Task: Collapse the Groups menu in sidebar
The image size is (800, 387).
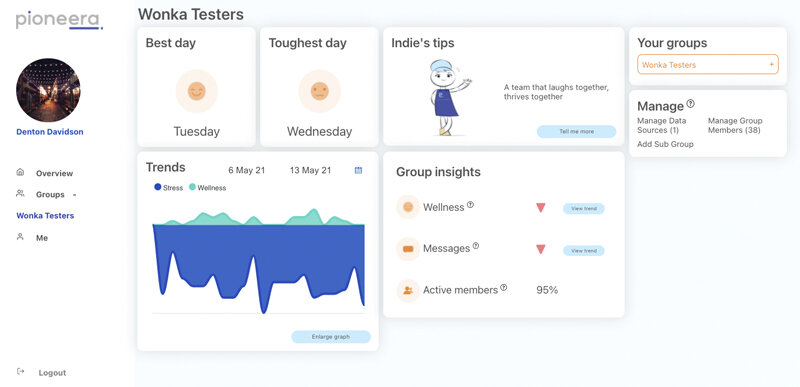Action: click(74, 195)
